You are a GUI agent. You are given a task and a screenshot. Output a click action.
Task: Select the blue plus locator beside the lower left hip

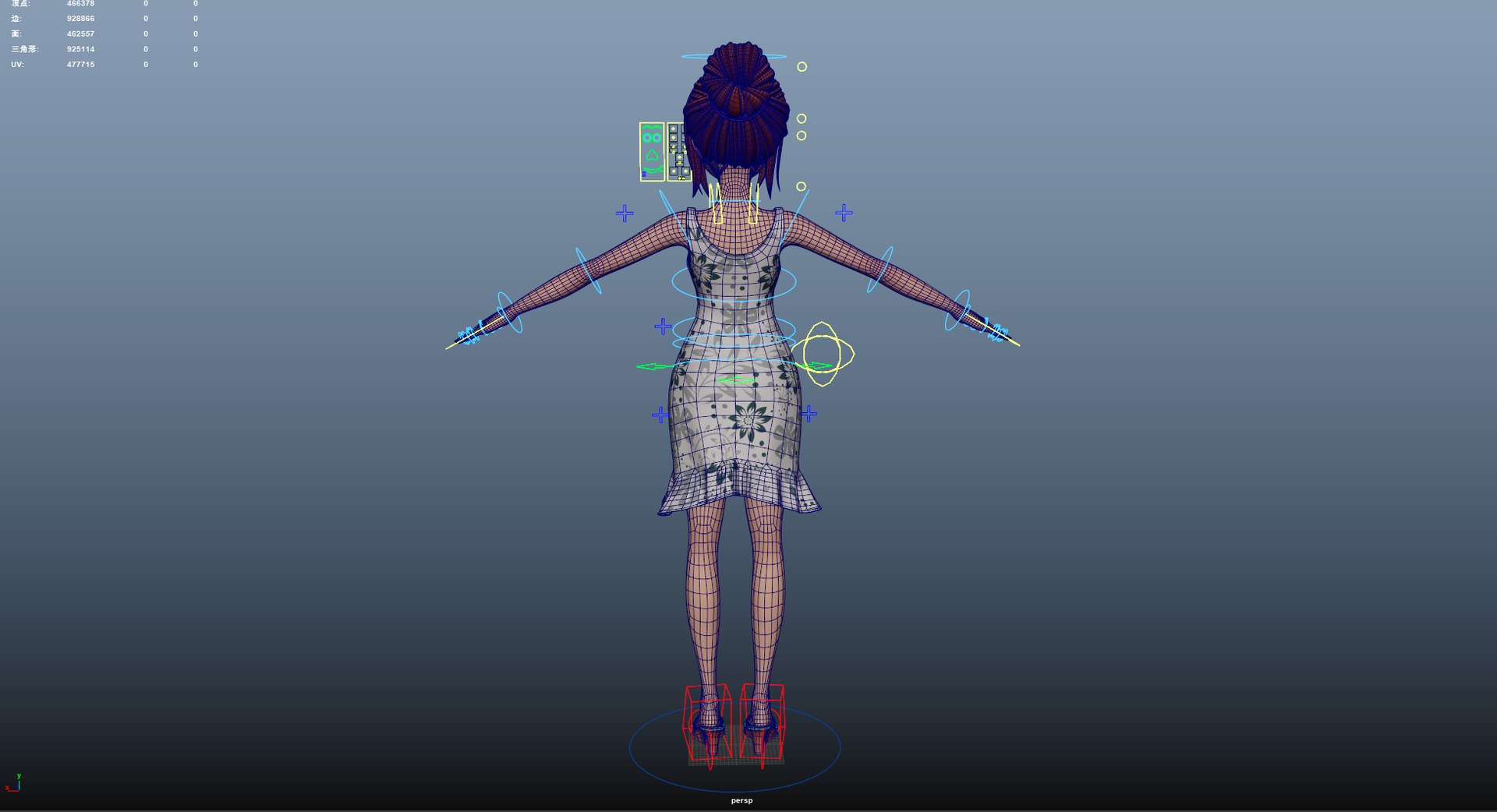(660, 415)
